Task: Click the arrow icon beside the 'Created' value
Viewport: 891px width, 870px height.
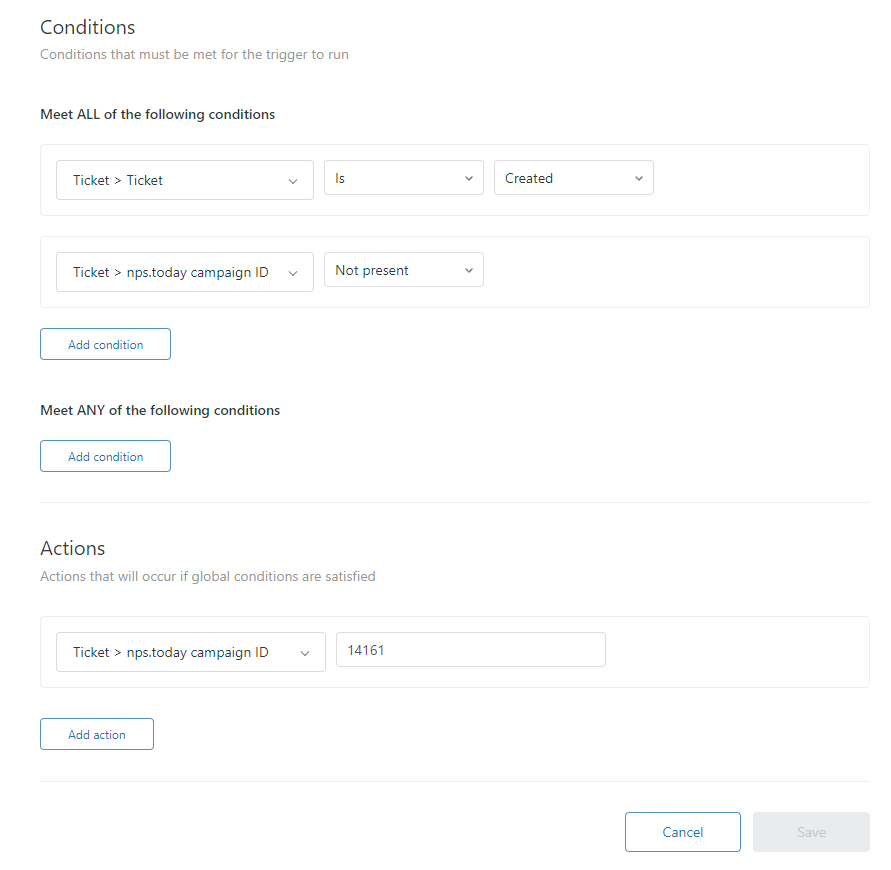Action: (x=638, y=179)
